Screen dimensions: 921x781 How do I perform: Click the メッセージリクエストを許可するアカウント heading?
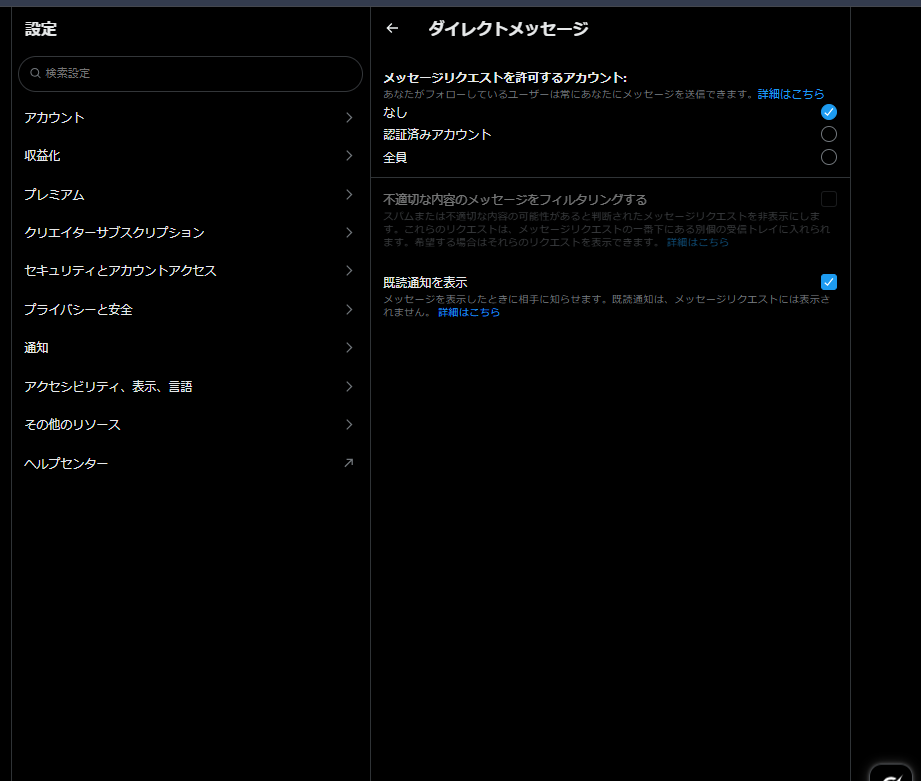coord(505,78)
